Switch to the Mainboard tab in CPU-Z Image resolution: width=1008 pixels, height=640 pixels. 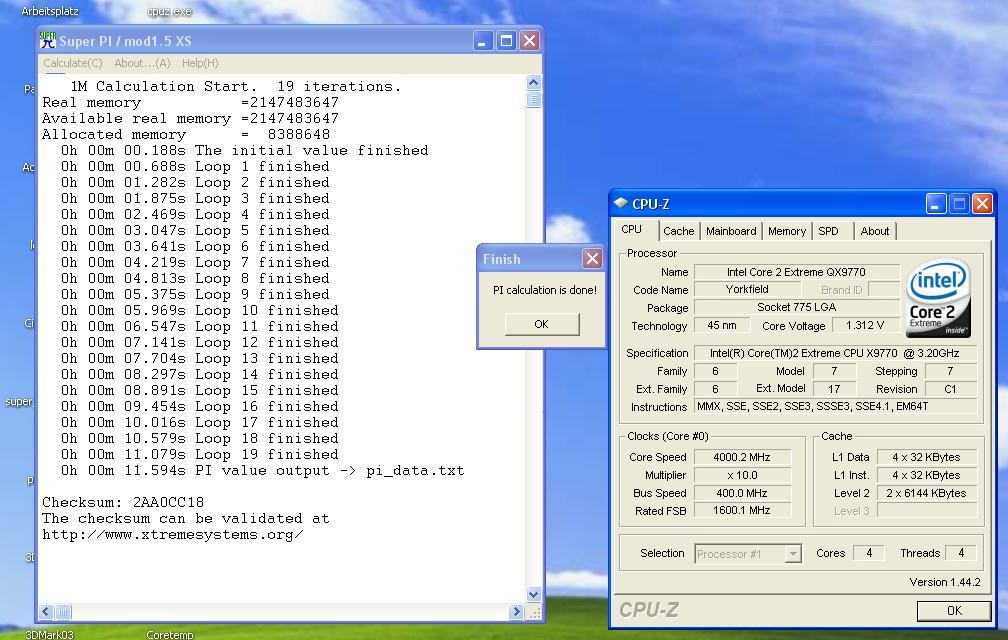pos(731,231)
